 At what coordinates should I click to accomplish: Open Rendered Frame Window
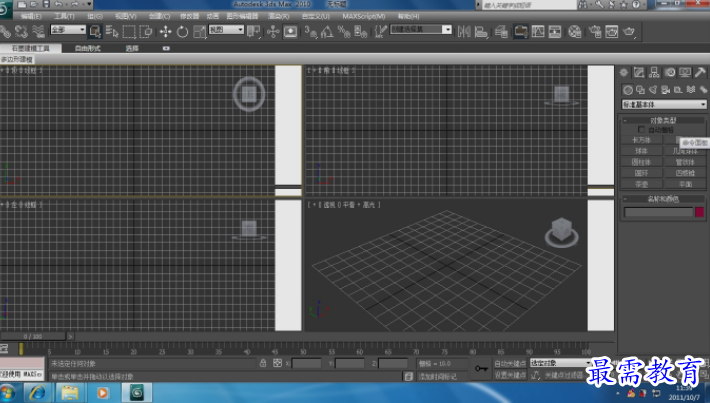[x=612, y=31]
